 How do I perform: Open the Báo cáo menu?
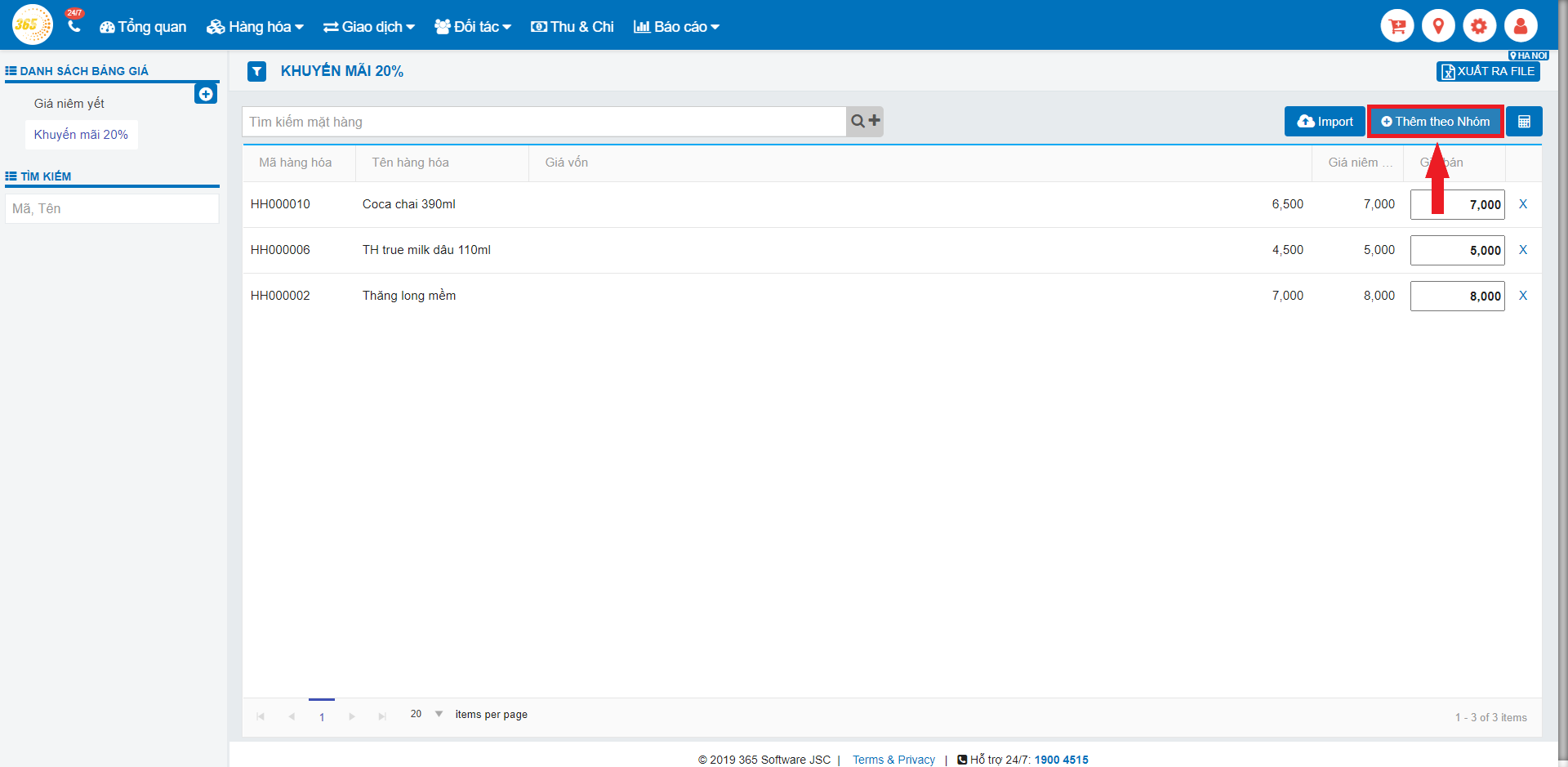point(676,27)
